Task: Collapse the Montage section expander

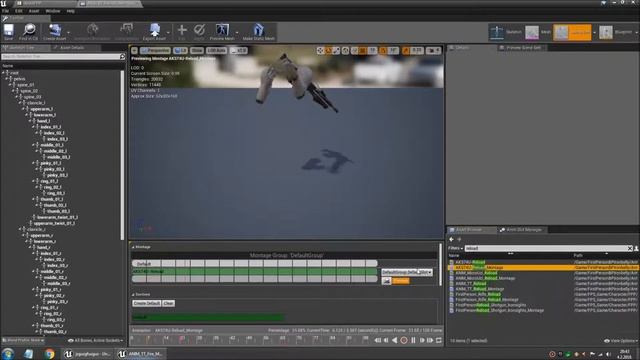Action: pos(133,247)
